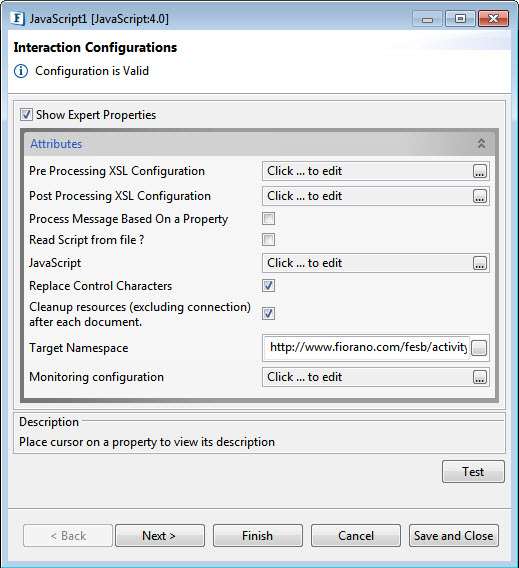This screenshot has height=568, width=519.
Task: Open Monitoring configuration ellipsis editor
Action: pyautogui.click(x=480, y=377)
